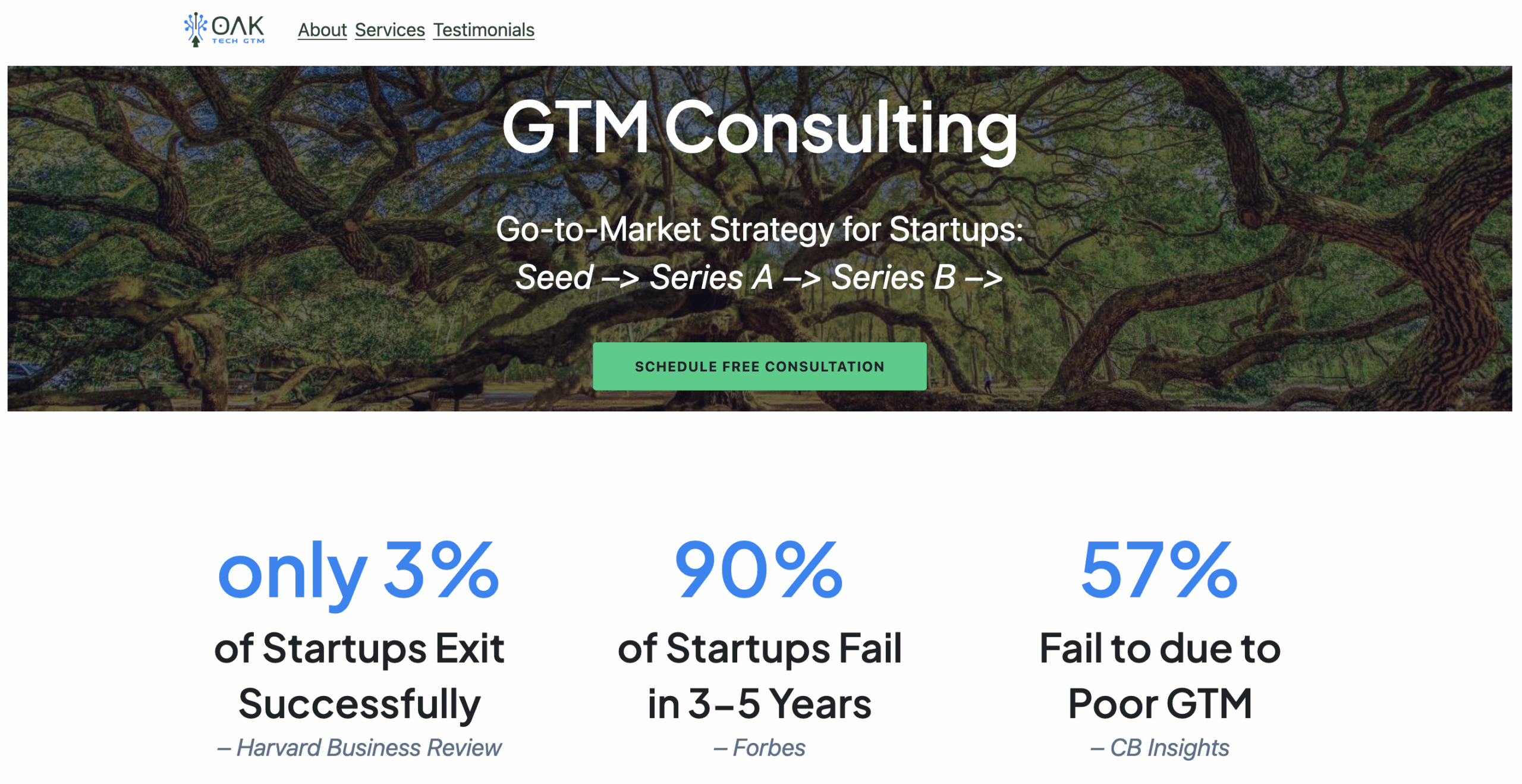This screenshot has width=1522, height=784.
Task: Click the "90%" blue statistic
Action: 759,571
